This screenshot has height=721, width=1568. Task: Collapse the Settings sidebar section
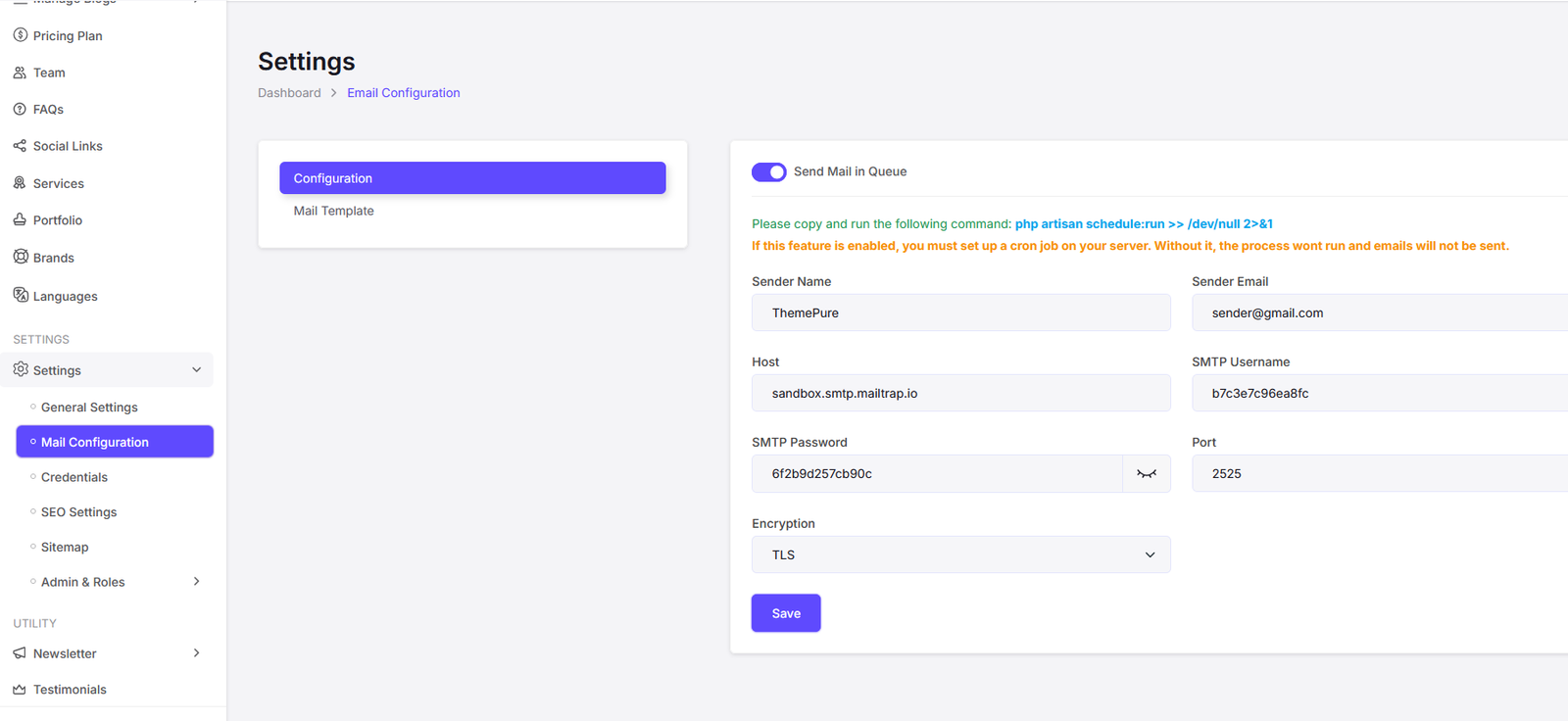pyautogui.click(x=196, y=370)
